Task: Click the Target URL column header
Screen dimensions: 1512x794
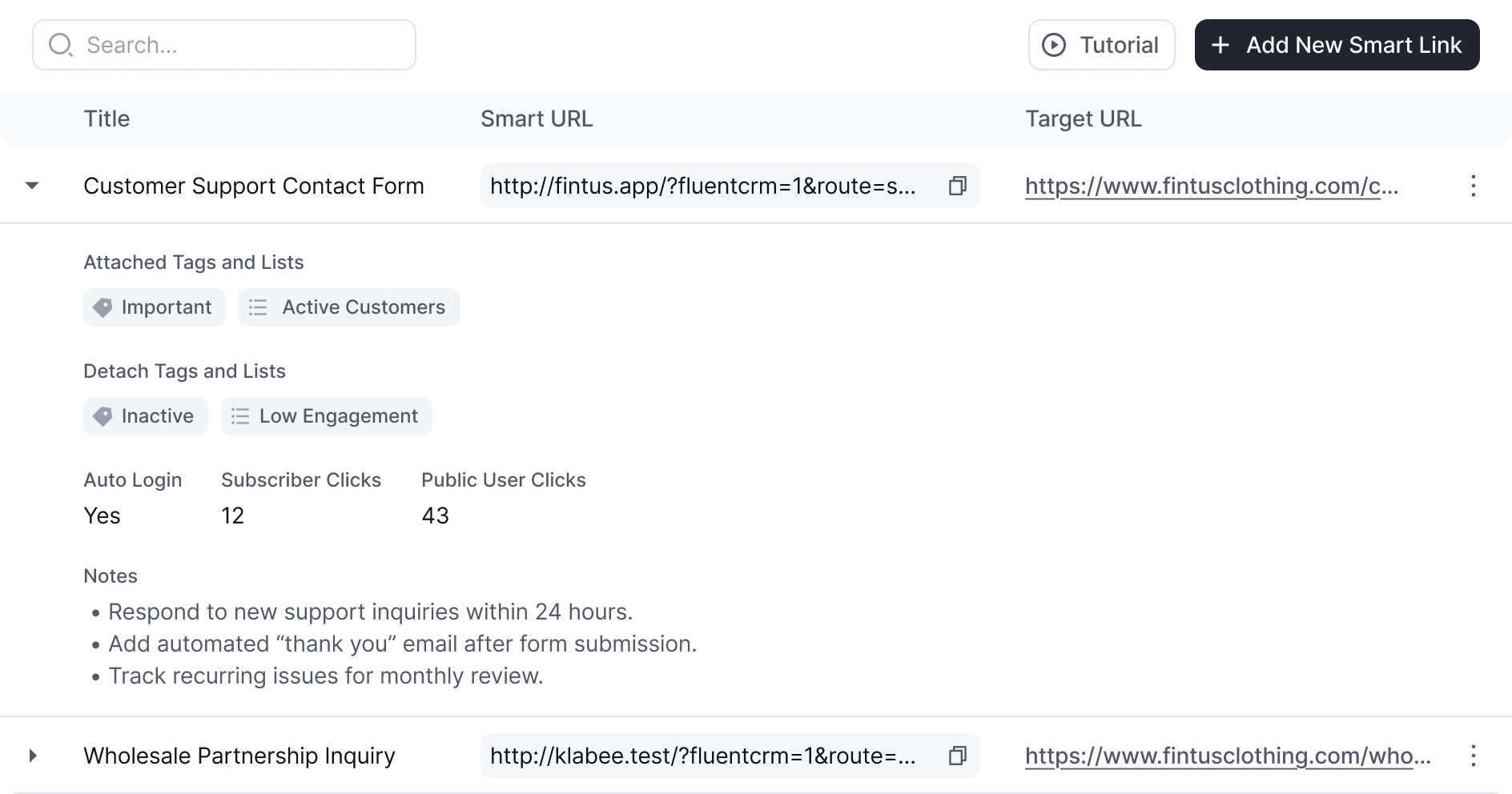Action: click(x=1084, y=118)
